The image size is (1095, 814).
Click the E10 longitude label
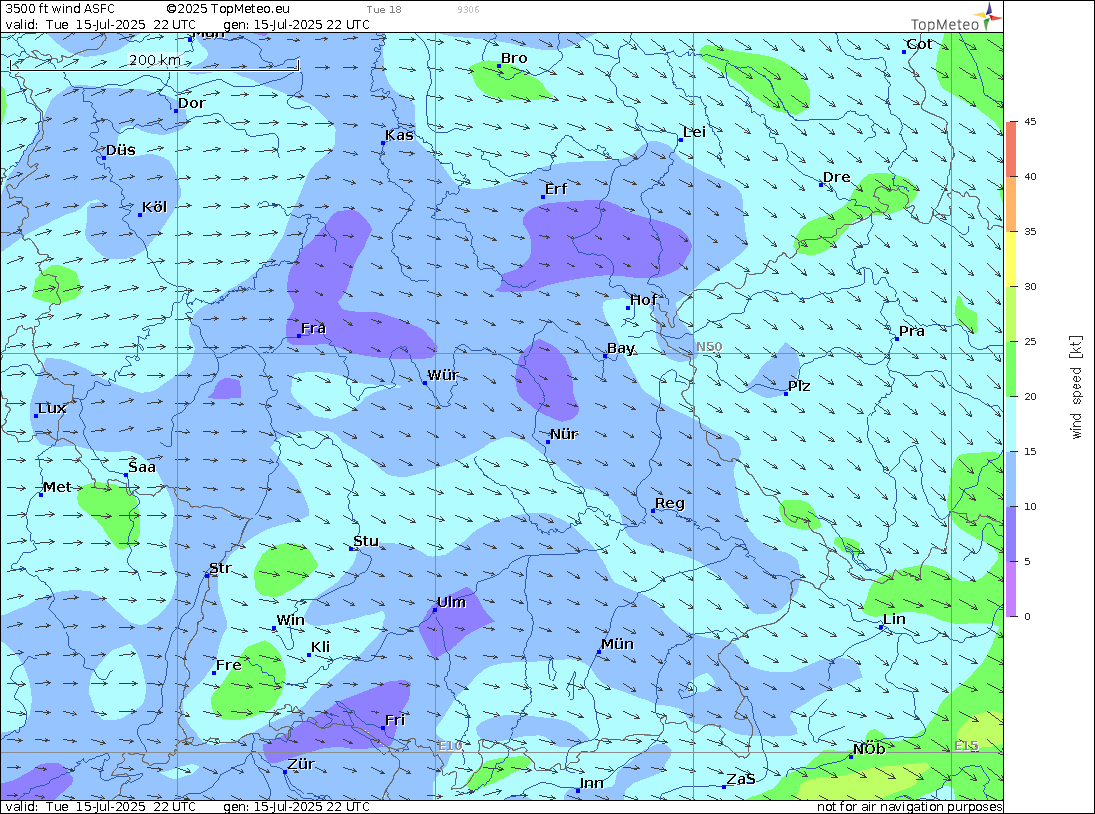(x=450, y=746)
